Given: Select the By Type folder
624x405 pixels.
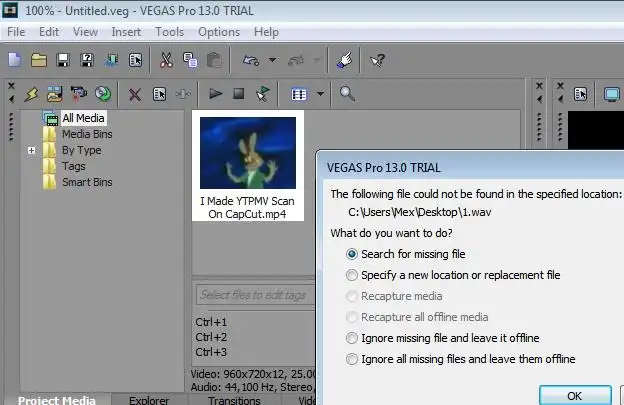Looking at the screenshot, I should [x=82, y=150].
